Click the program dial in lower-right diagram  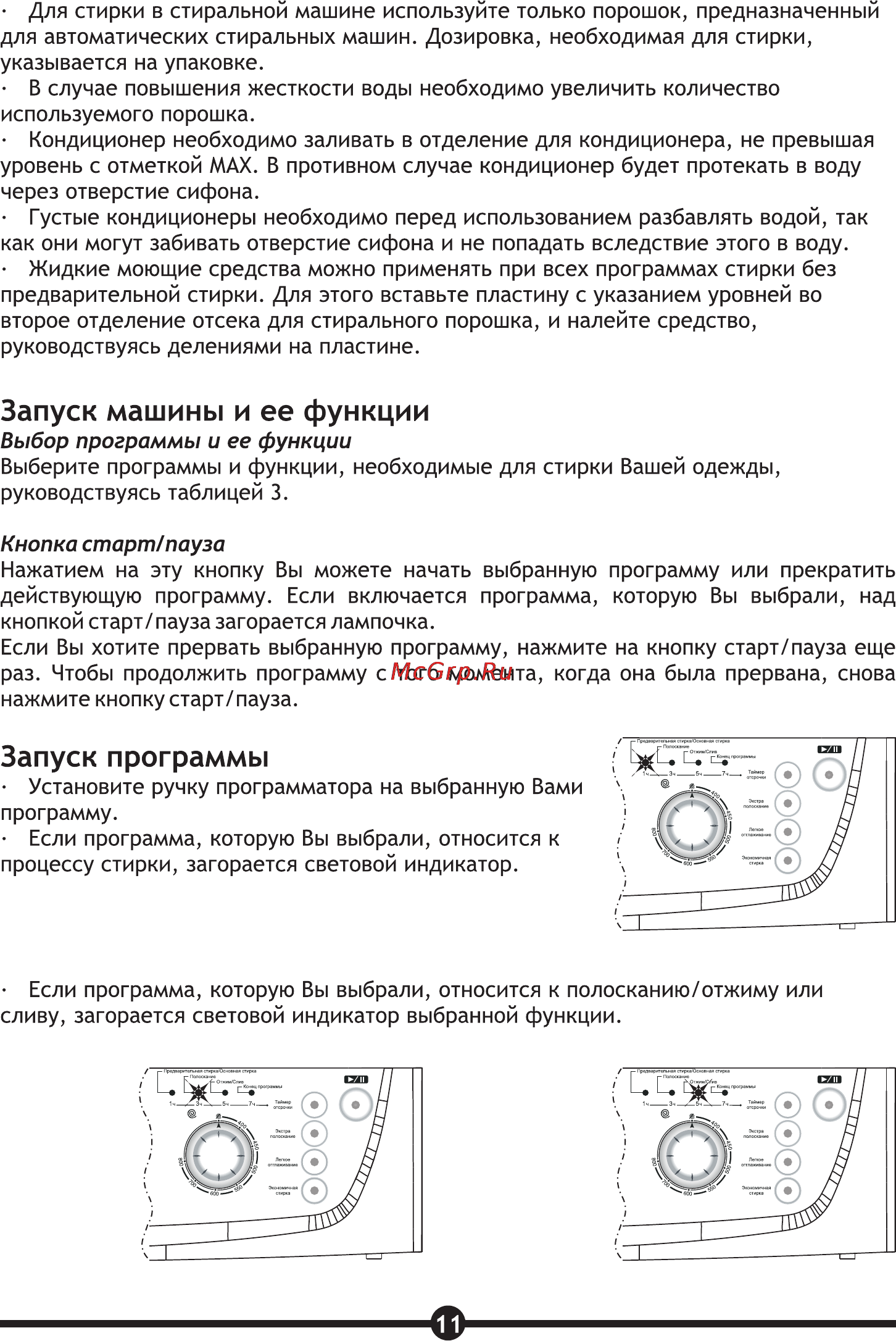[x=692, y=1156]
